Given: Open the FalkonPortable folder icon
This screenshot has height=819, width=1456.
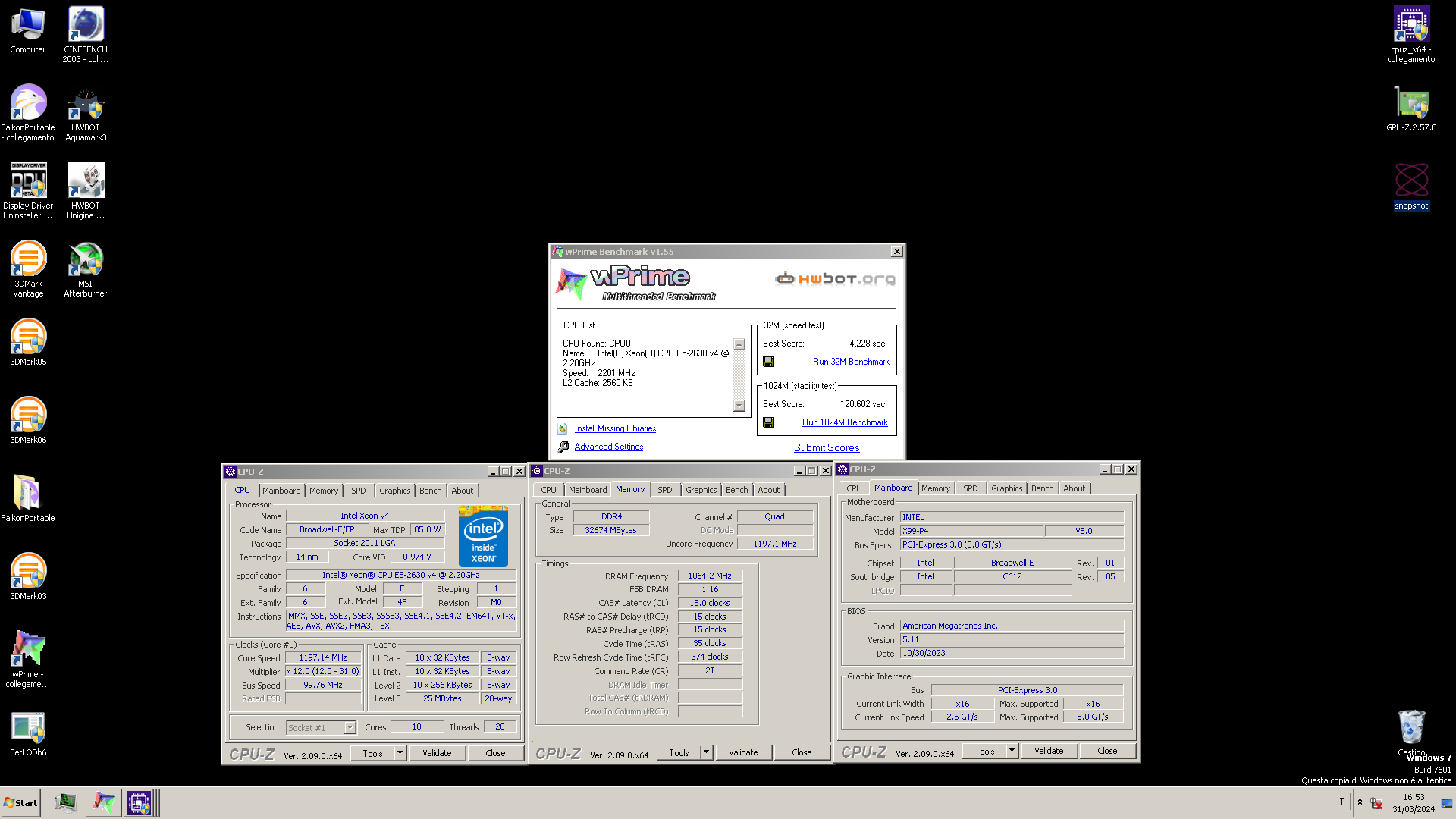Looking at the screenshot, I should tap(28, 499).
